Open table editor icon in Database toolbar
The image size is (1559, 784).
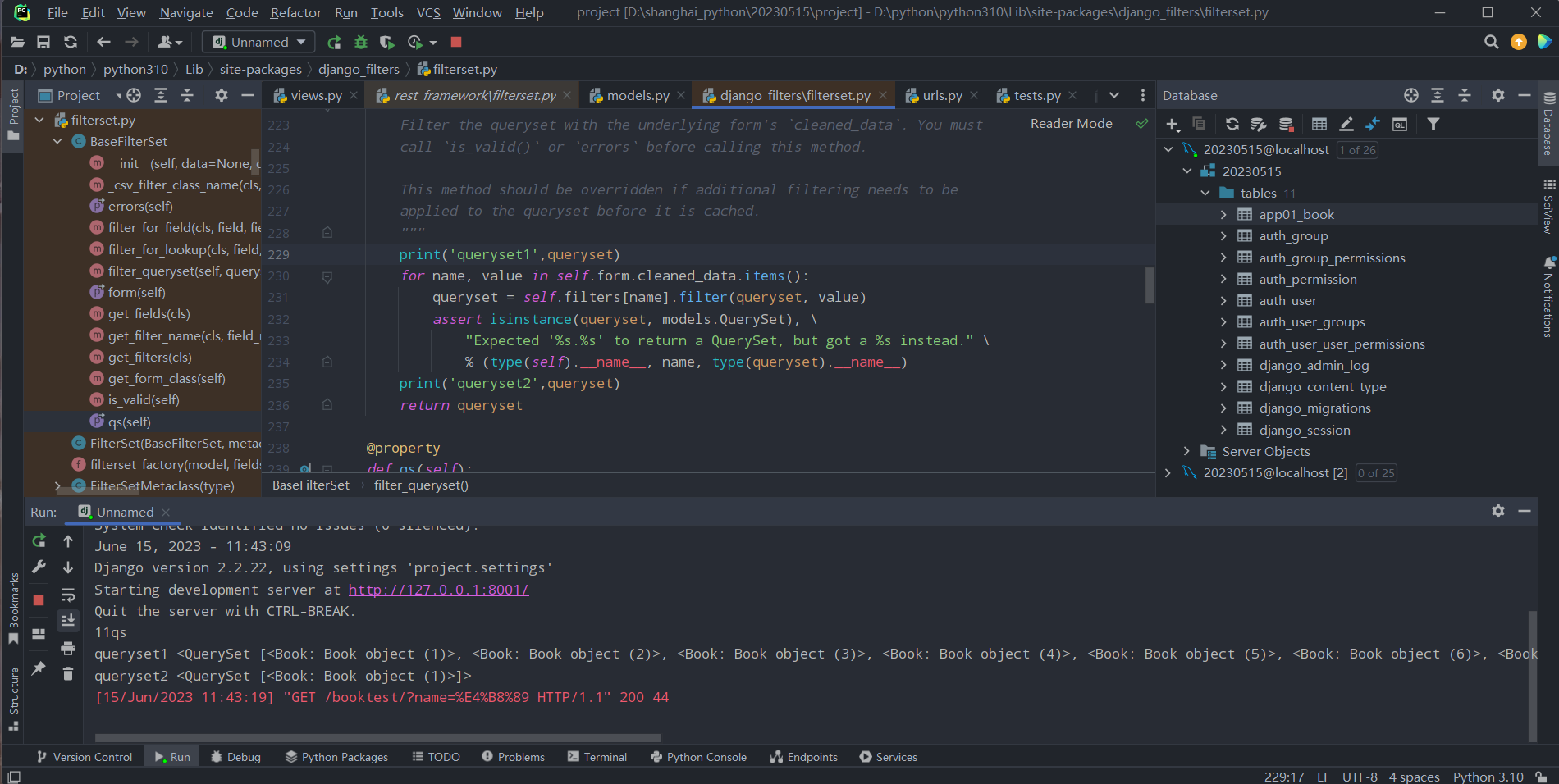[1319, 124]
